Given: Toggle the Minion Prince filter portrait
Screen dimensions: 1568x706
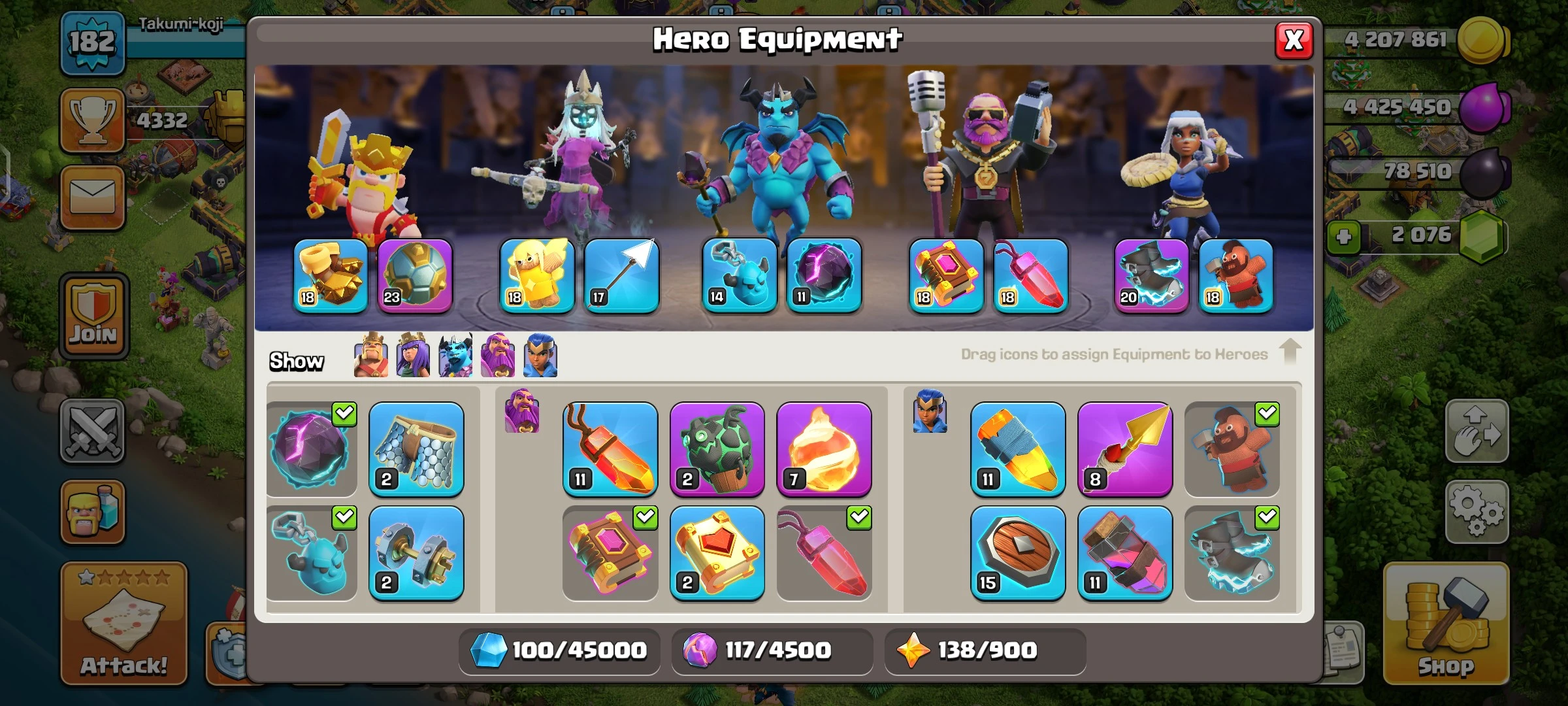Looking at the screenshot, I should (x=455, y=355).
